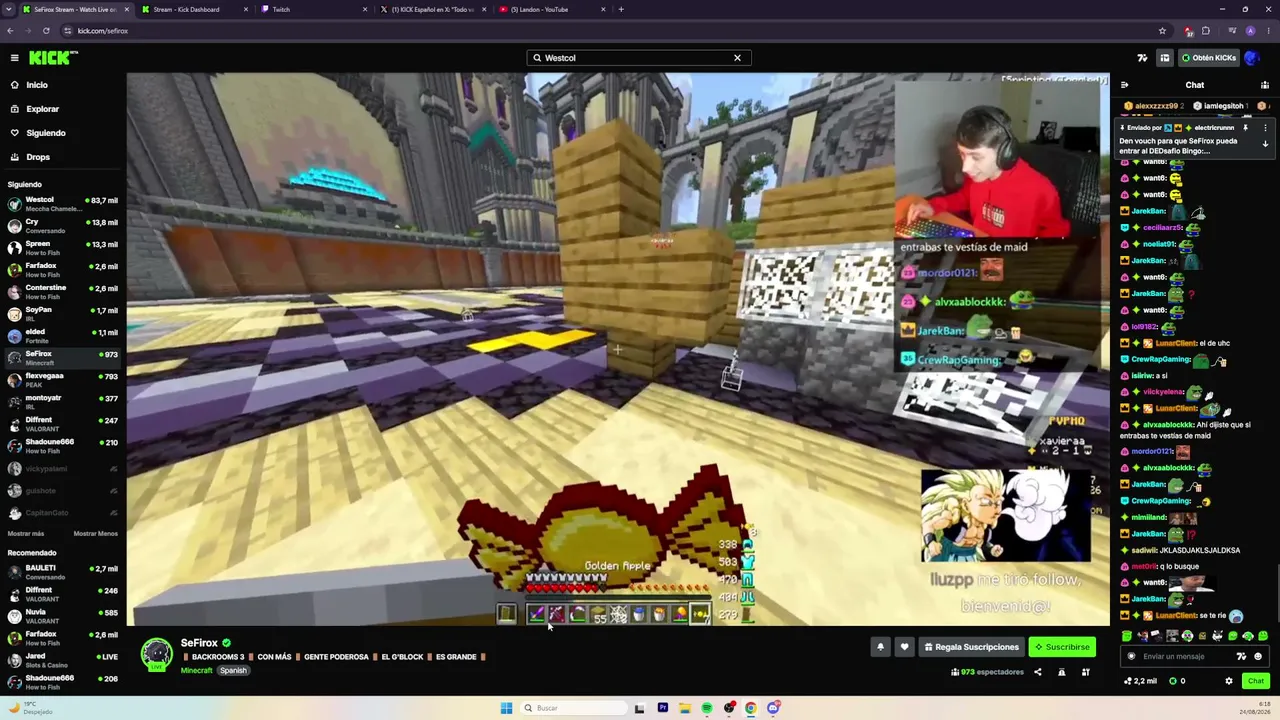The image size is (1280, 720).
Task: Open Drops in sidebar
Action: coord(63,157)
